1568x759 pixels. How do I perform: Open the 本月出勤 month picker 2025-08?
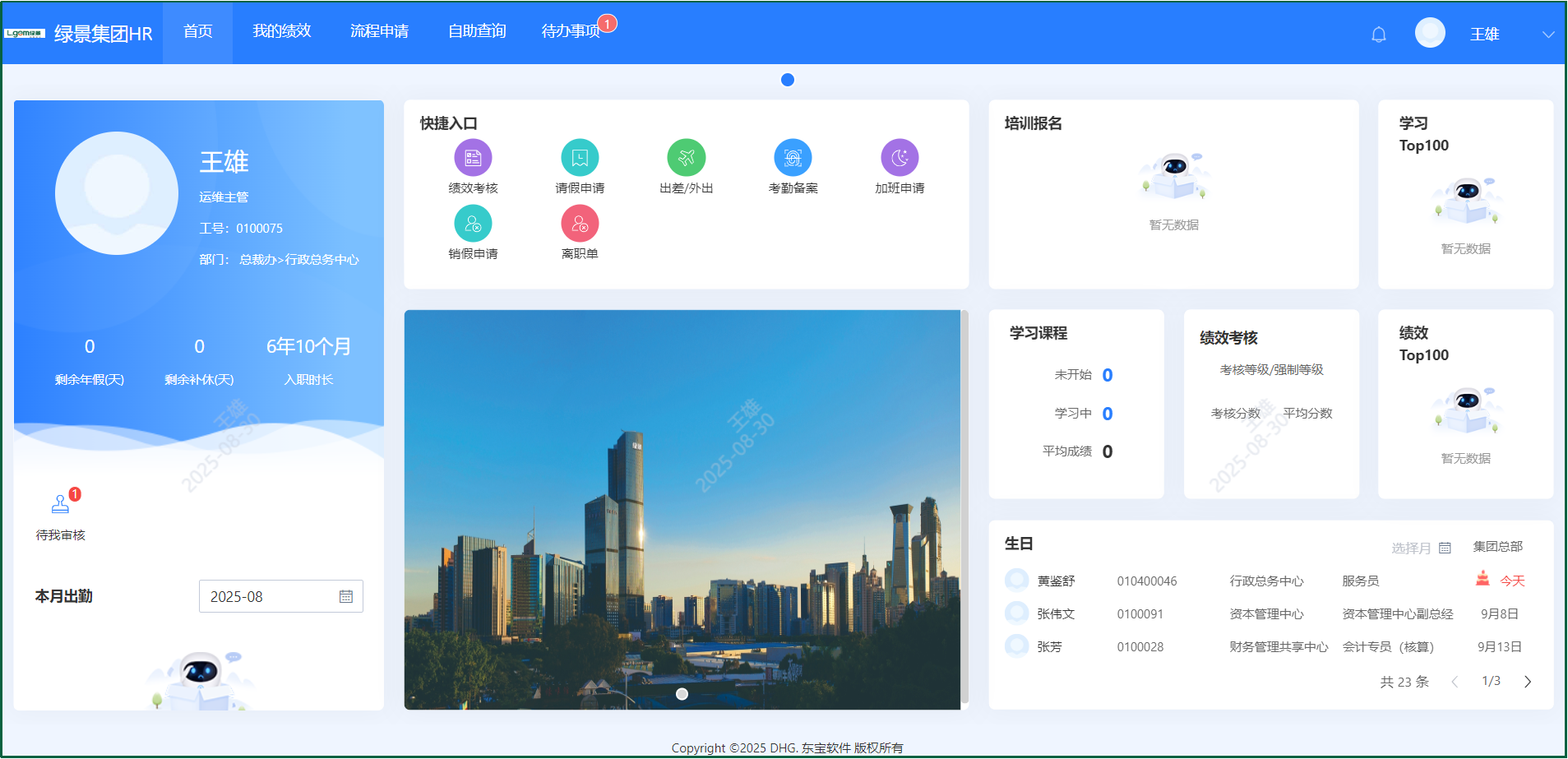click(x=280, y=596)
